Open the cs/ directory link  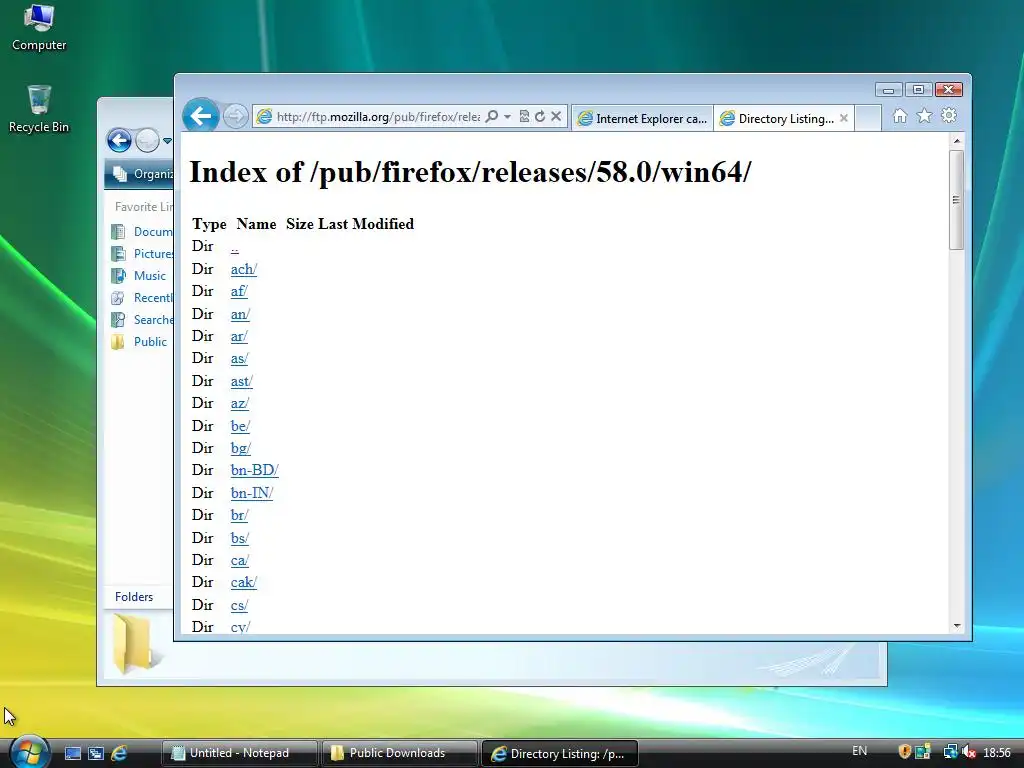coord(239,605)
